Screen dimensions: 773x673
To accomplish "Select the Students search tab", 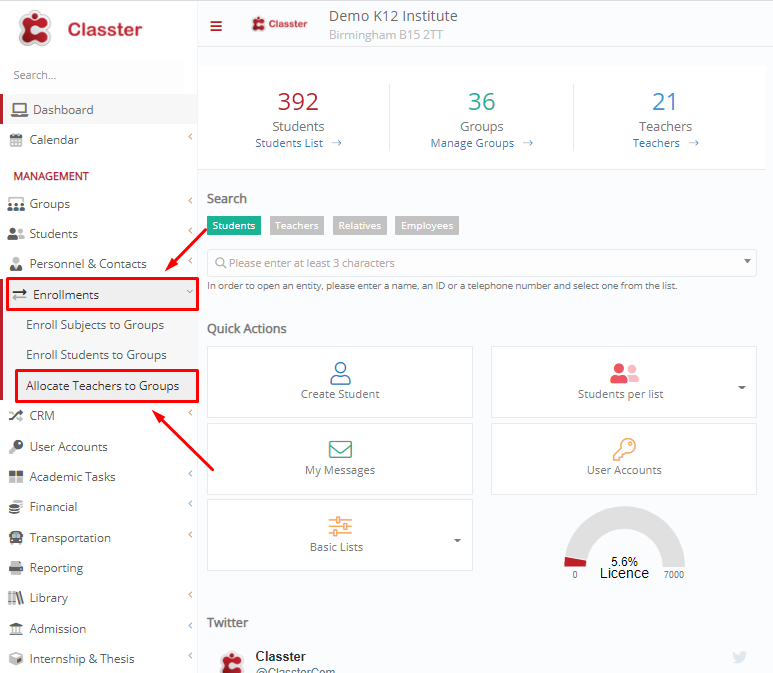I will tap(234, 225).
